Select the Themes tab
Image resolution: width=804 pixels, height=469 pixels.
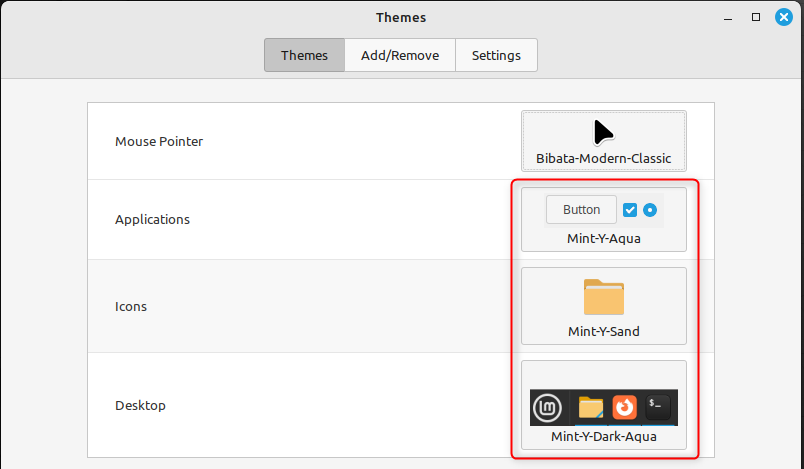(304, 55)
